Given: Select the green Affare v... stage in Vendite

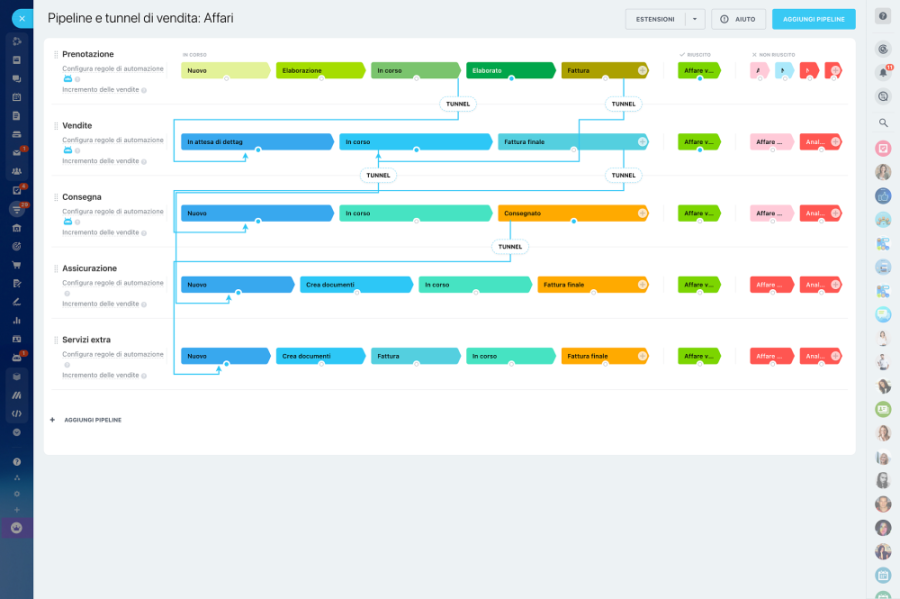Looking at the screenshot, I should [699, 142].
